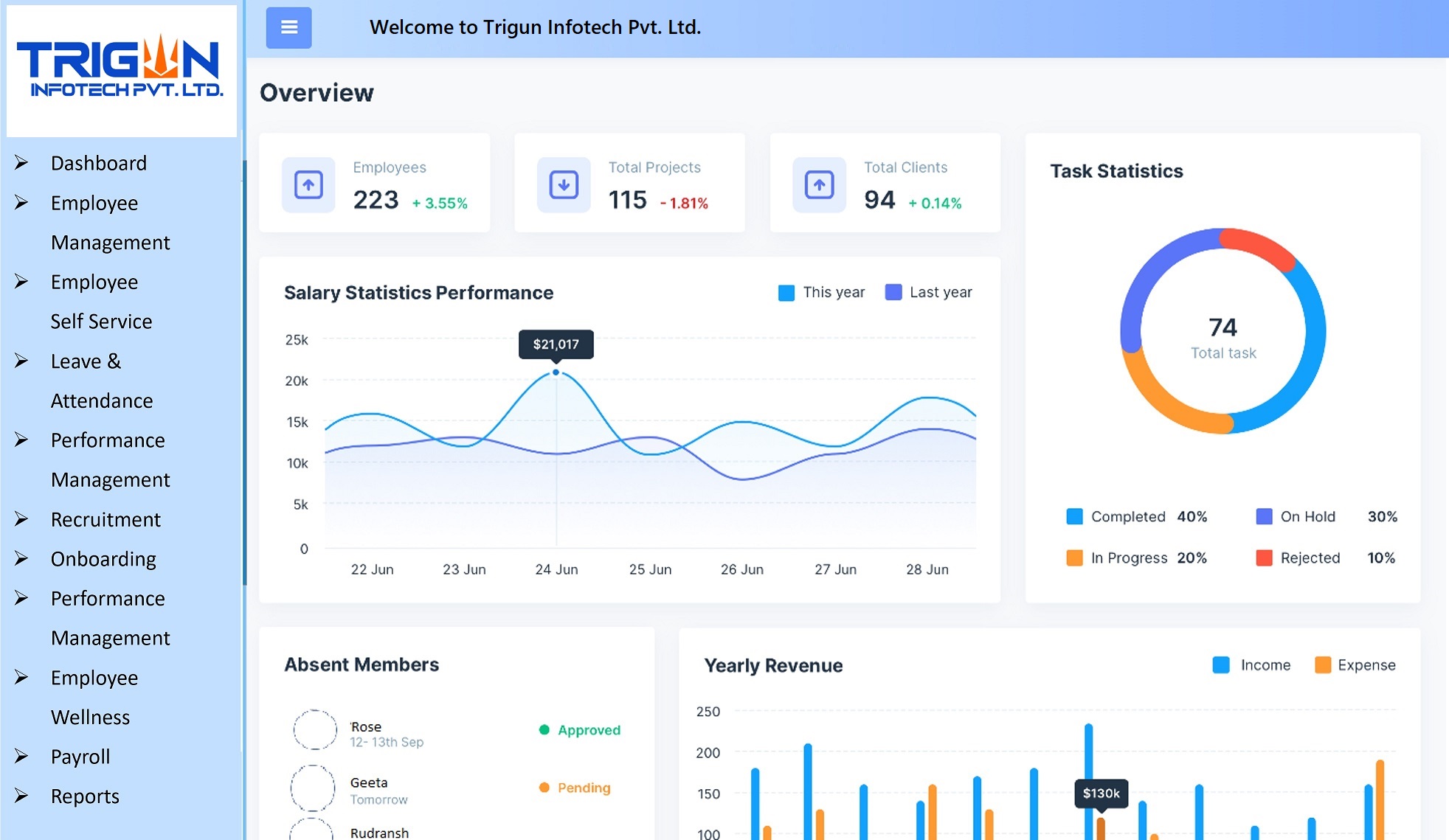Open Employee Wellness in sidebar

(94, 697)
